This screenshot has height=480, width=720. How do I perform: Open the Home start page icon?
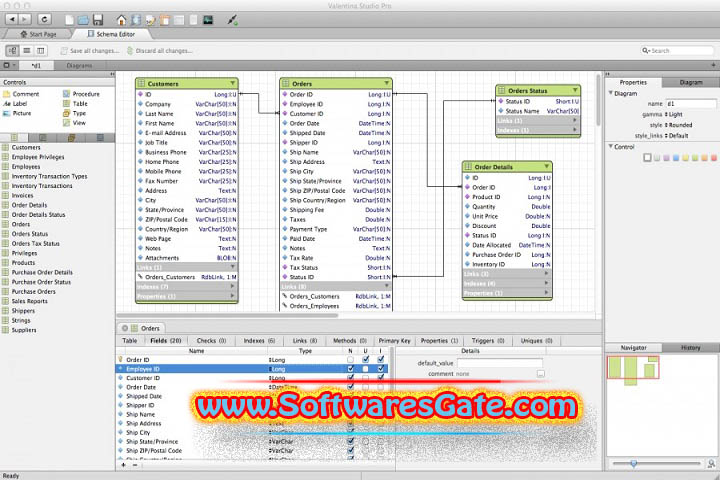coord(121,20)
